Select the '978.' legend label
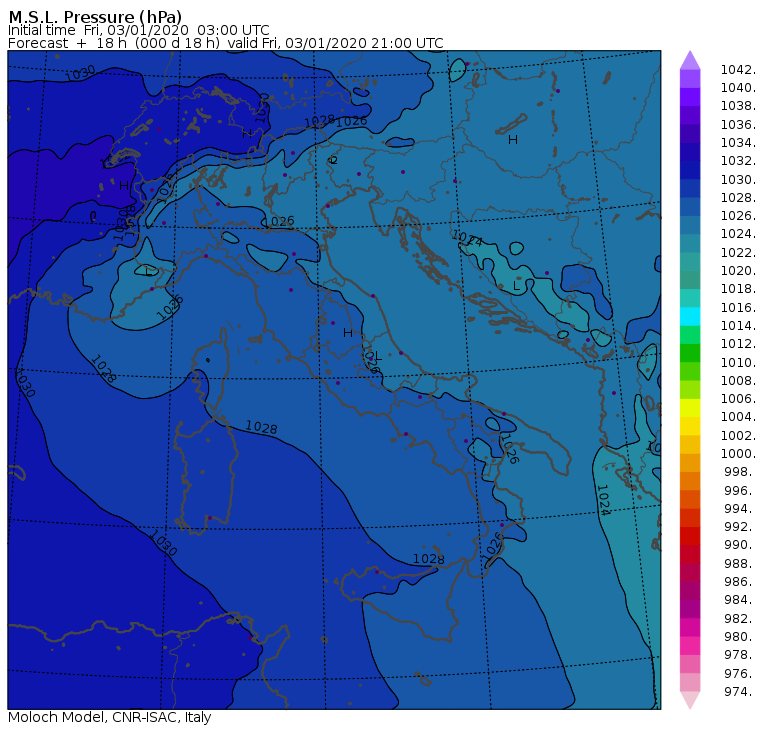This screenshot has width=760, height=731. point(740,655)
